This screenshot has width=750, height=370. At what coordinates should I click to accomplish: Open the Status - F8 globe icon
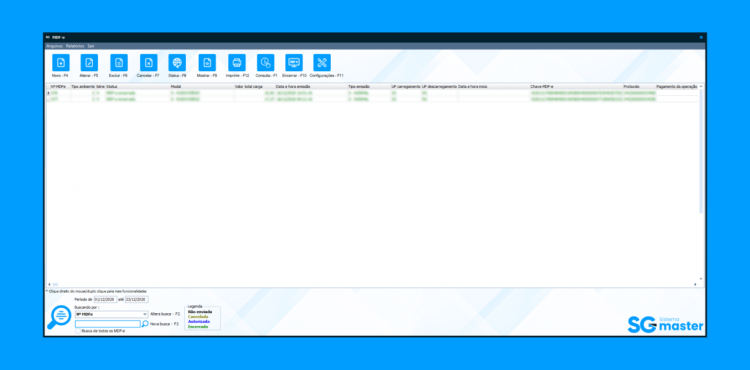177,63
